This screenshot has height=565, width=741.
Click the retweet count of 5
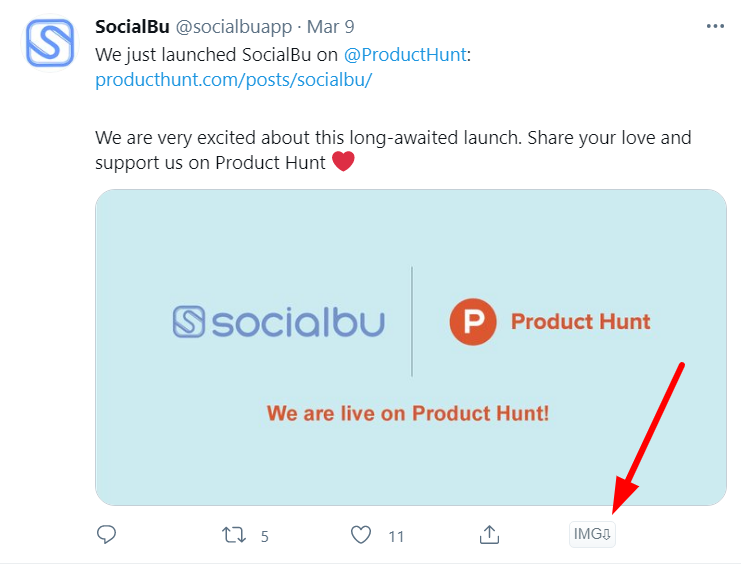pos(264,536)
